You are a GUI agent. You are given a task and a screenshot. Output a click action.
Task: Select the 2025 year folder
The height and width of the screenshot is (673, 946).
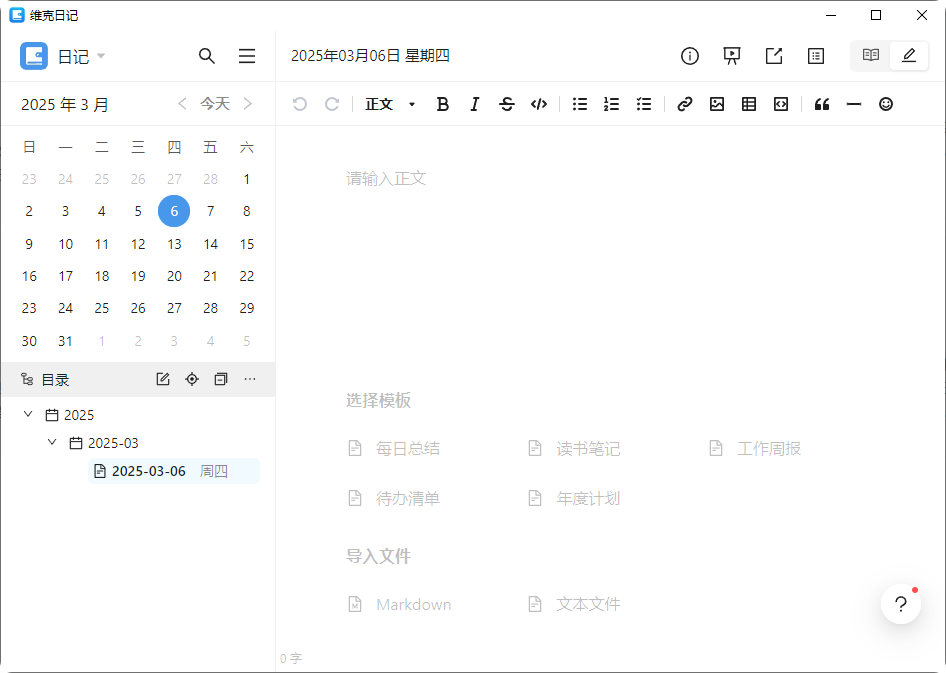click(70, 415)
